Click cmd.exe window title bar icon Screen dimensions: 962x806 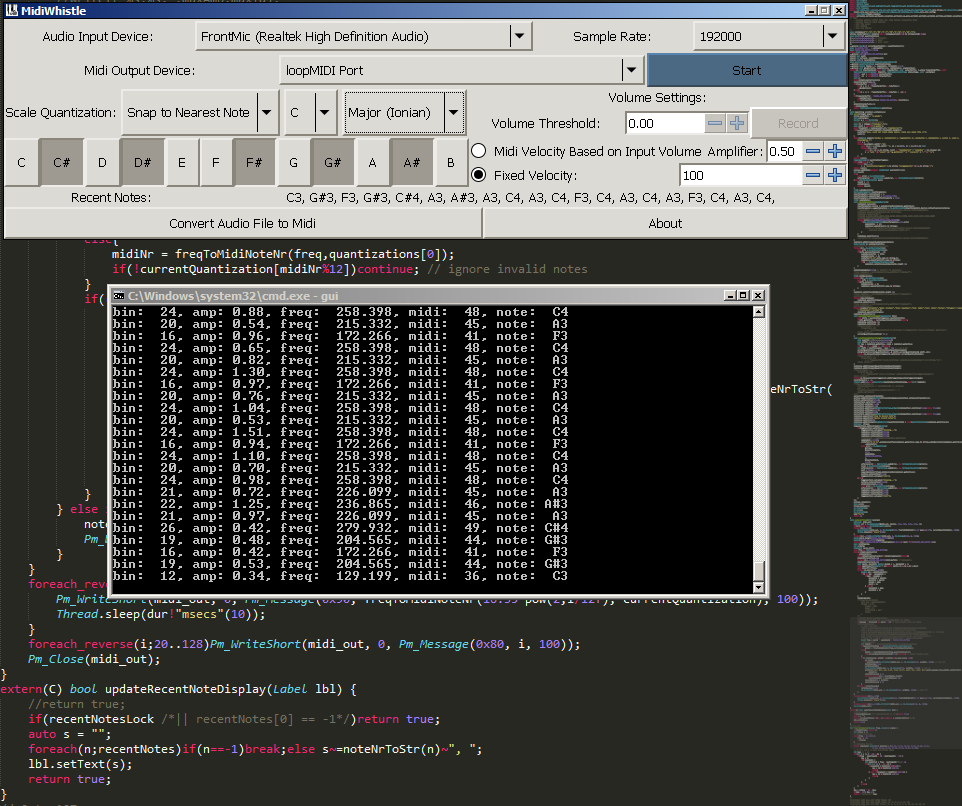[x=118, y=295]
